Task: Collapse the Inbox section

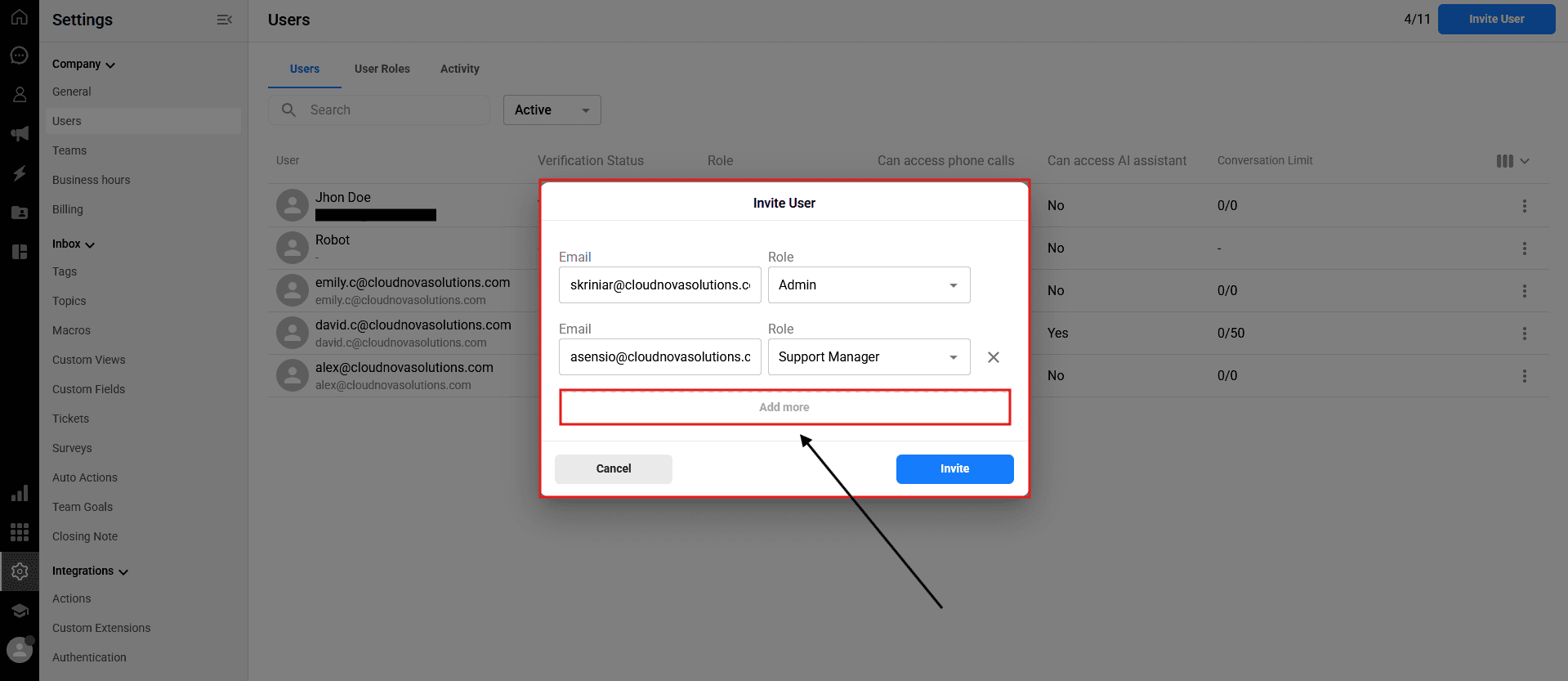Action: 74,244
